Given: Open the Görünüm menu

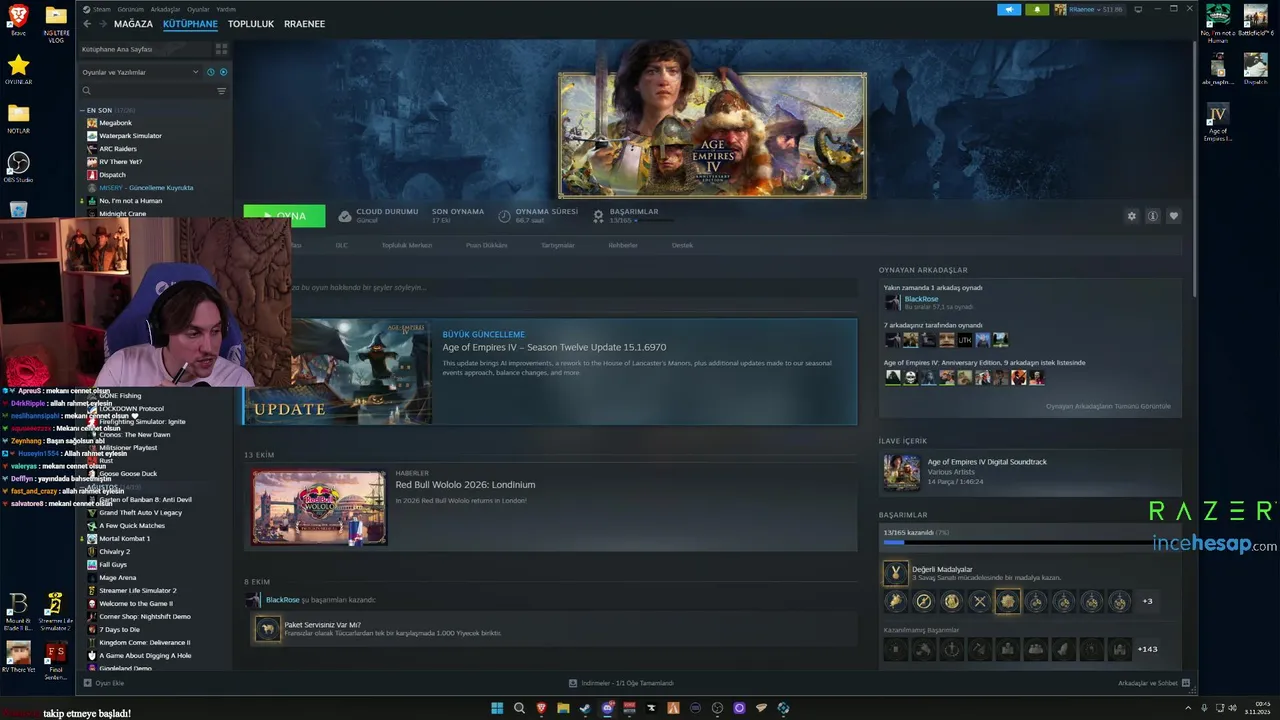Looking at the screenshot, I should pyautogui.click(x=131, y=9).
